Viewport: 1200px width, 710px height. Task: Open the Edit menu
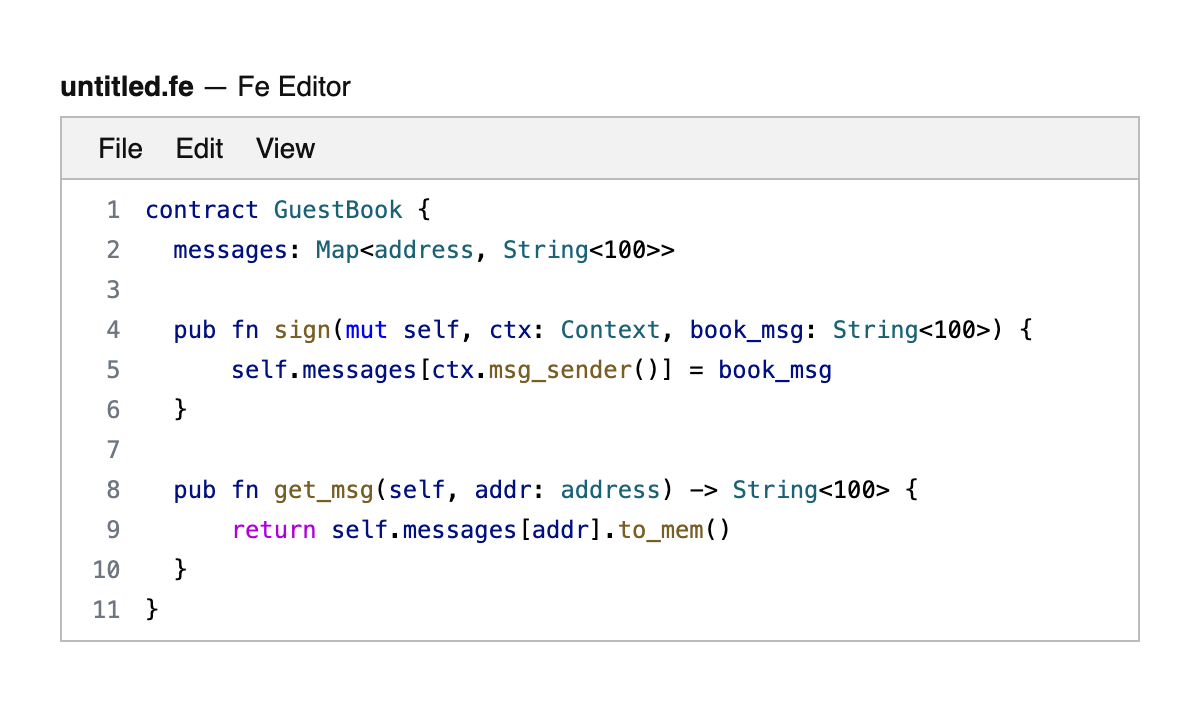199,149
